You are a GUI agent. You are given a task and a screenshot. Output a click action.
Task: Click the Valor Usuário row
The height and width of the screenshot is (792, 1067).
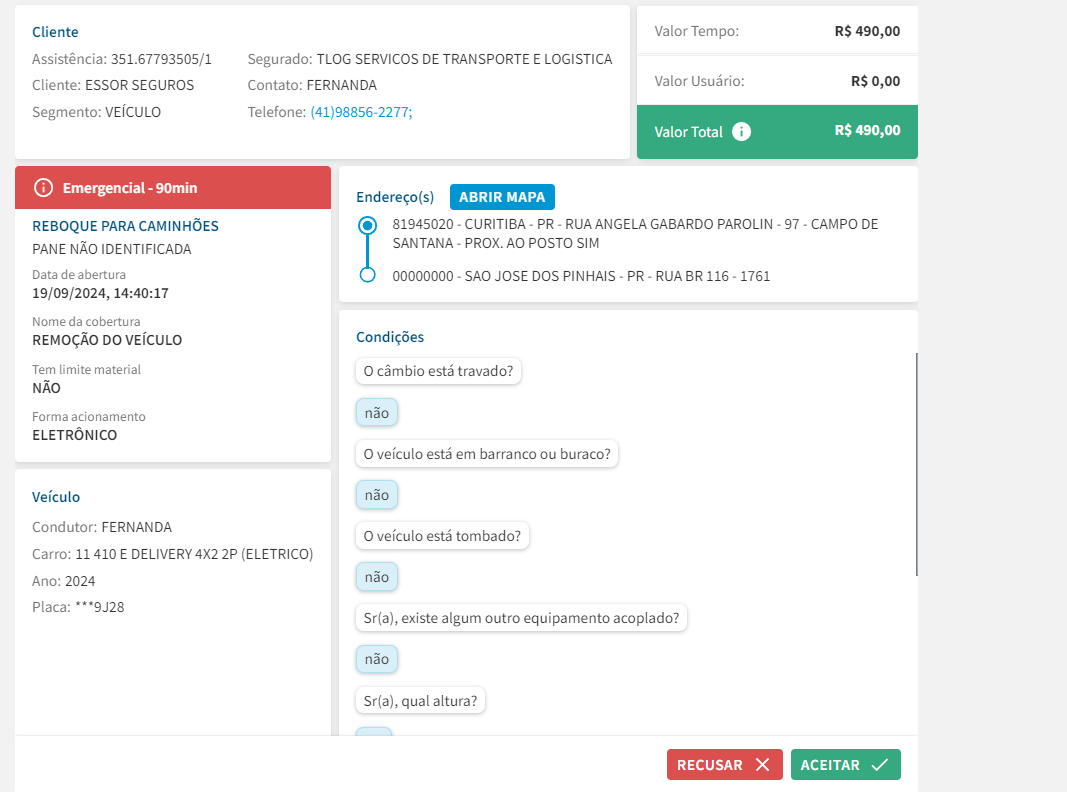pyautogui.click(x=777, y=81)
